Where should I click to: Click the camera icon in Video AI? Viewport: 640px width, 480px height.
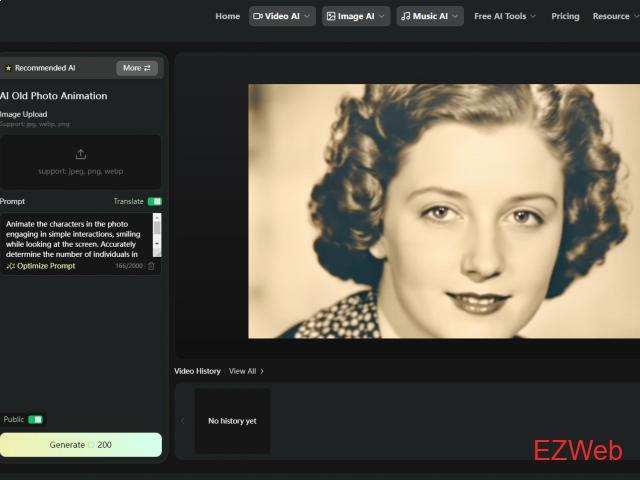pos(258,16)
